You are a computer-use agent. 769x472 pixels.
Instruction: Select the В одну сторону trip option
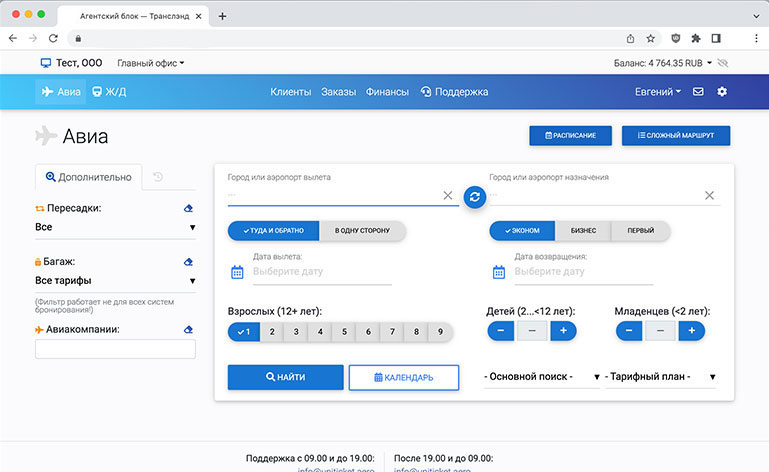pyautogui.click(x=363, y=231)
